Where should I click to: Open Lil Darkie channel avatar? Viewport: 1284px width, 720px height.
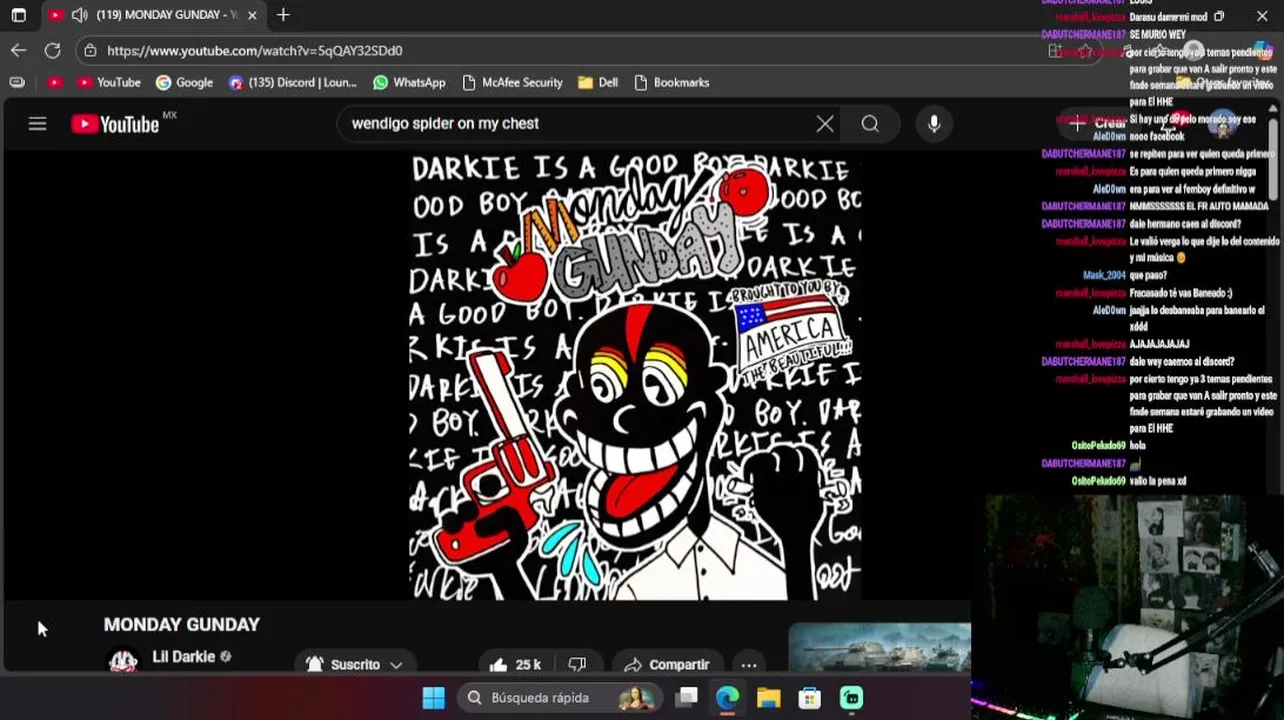coord(123,661)
